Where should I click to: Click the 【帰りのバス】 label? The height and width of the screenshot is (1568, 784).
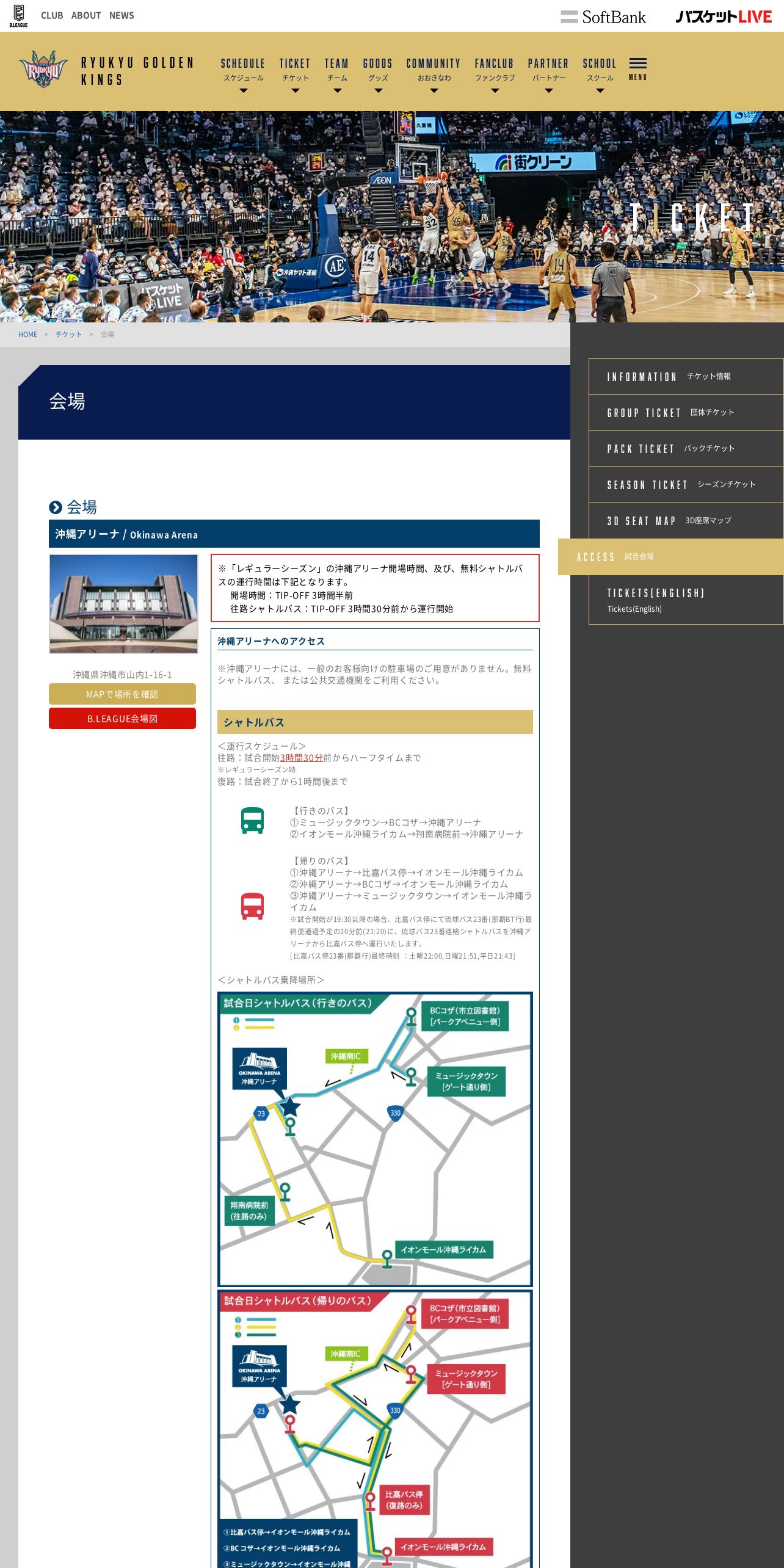[x=321, y=861]
